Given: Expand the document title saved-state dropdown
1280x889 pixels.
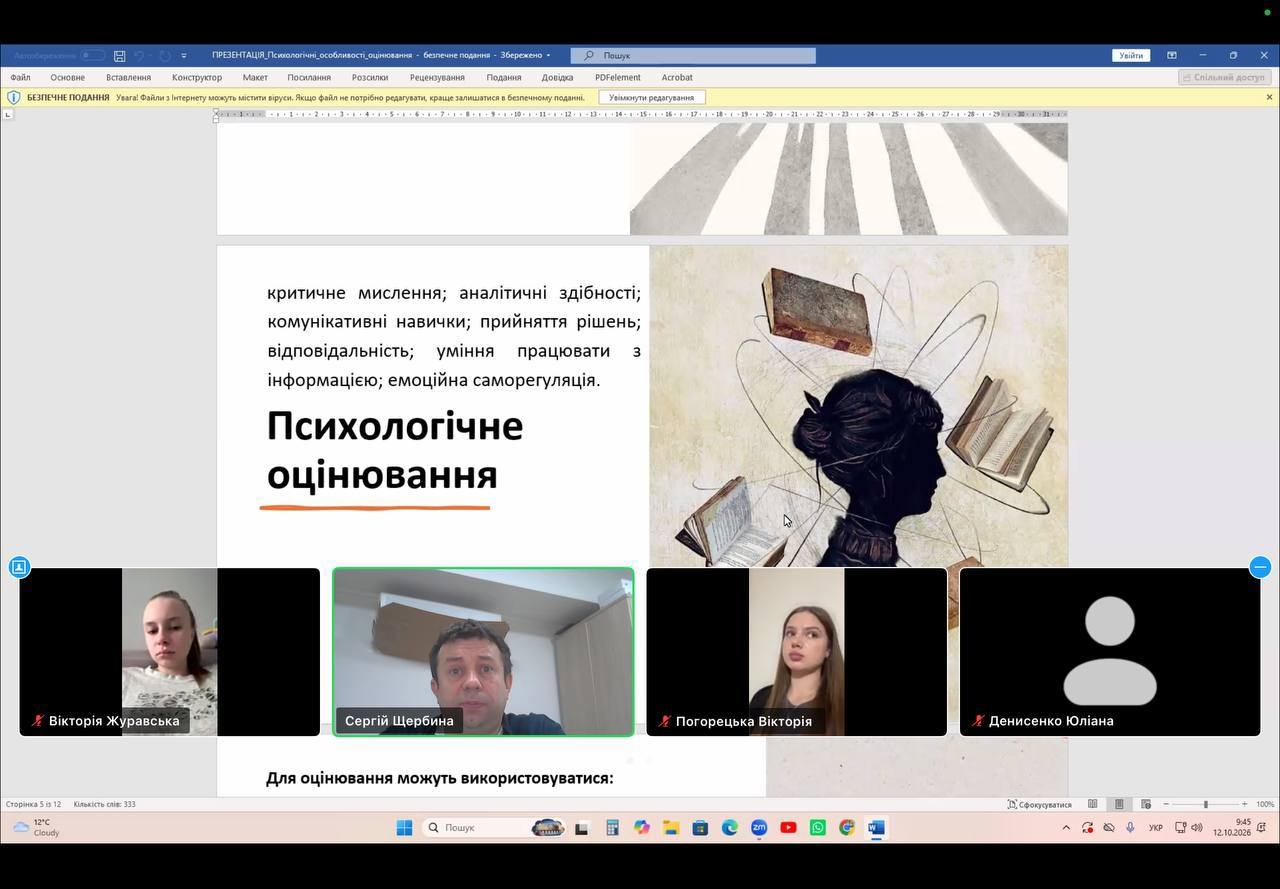Looking at the screenshot, I should pyautogui.click(x=548, y=55).
